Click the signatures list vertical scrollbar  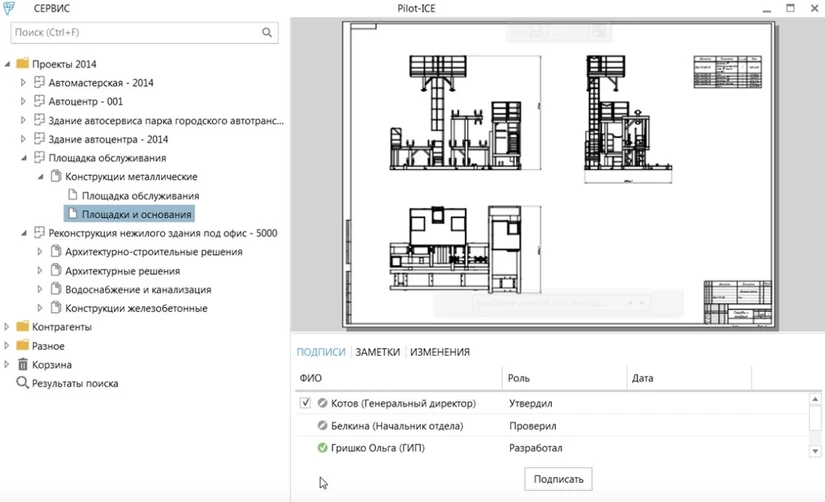[815, 421]
